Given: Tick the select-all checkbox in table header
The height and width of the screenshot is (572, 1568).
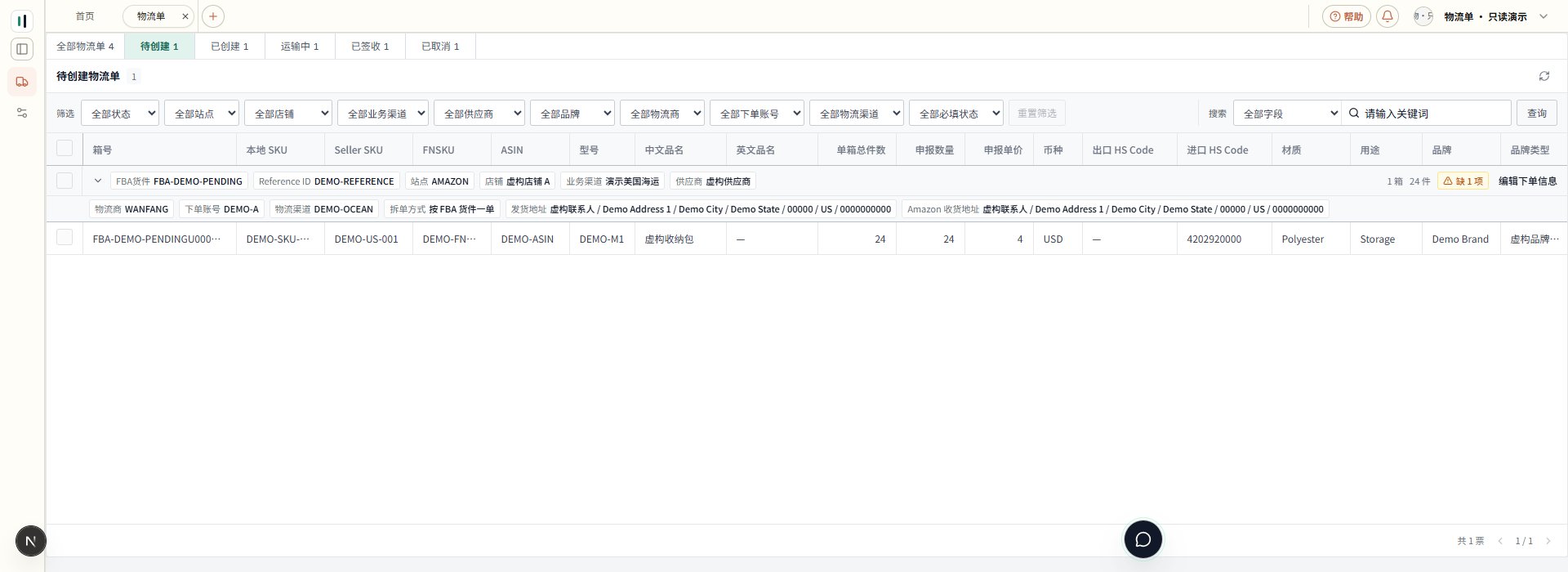Looking at the screenshot, I should [x=65, y=148].
